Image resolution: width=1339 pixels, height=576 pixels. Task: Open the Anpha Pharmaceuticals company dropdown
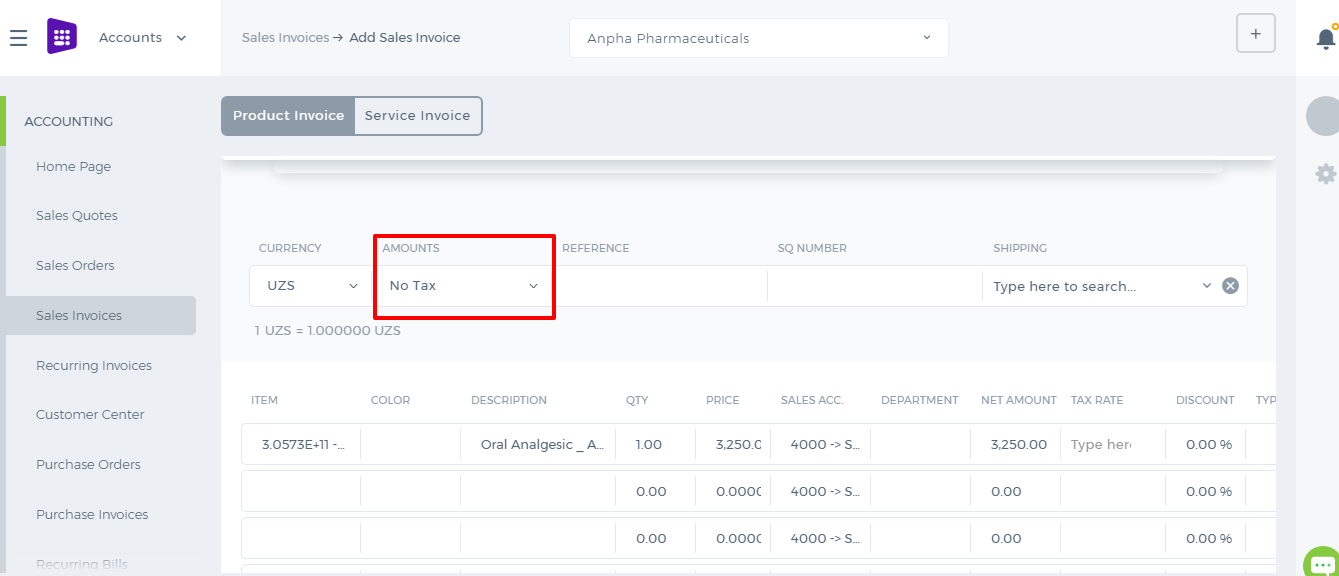coord(759,38)
